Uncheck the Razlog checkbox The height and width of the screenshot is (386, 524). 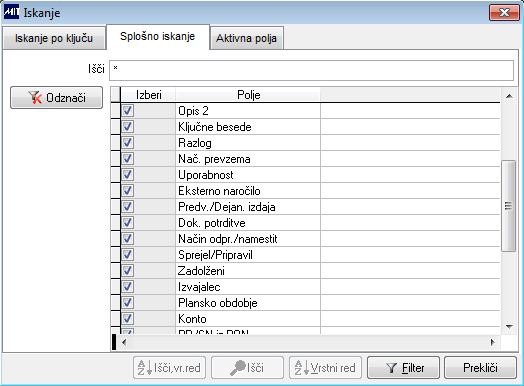tap(127, 143)
